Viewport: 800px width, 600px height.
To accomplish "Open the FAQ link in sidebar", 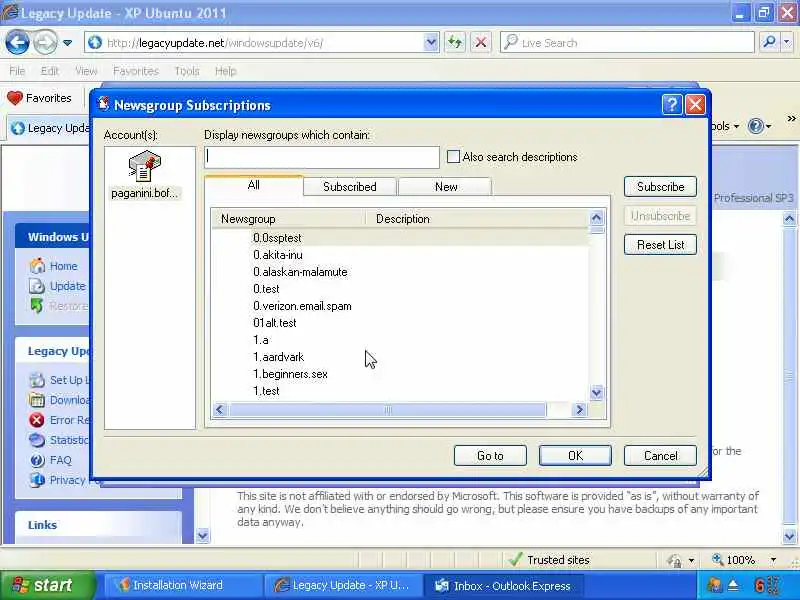I will click(60, 460).
